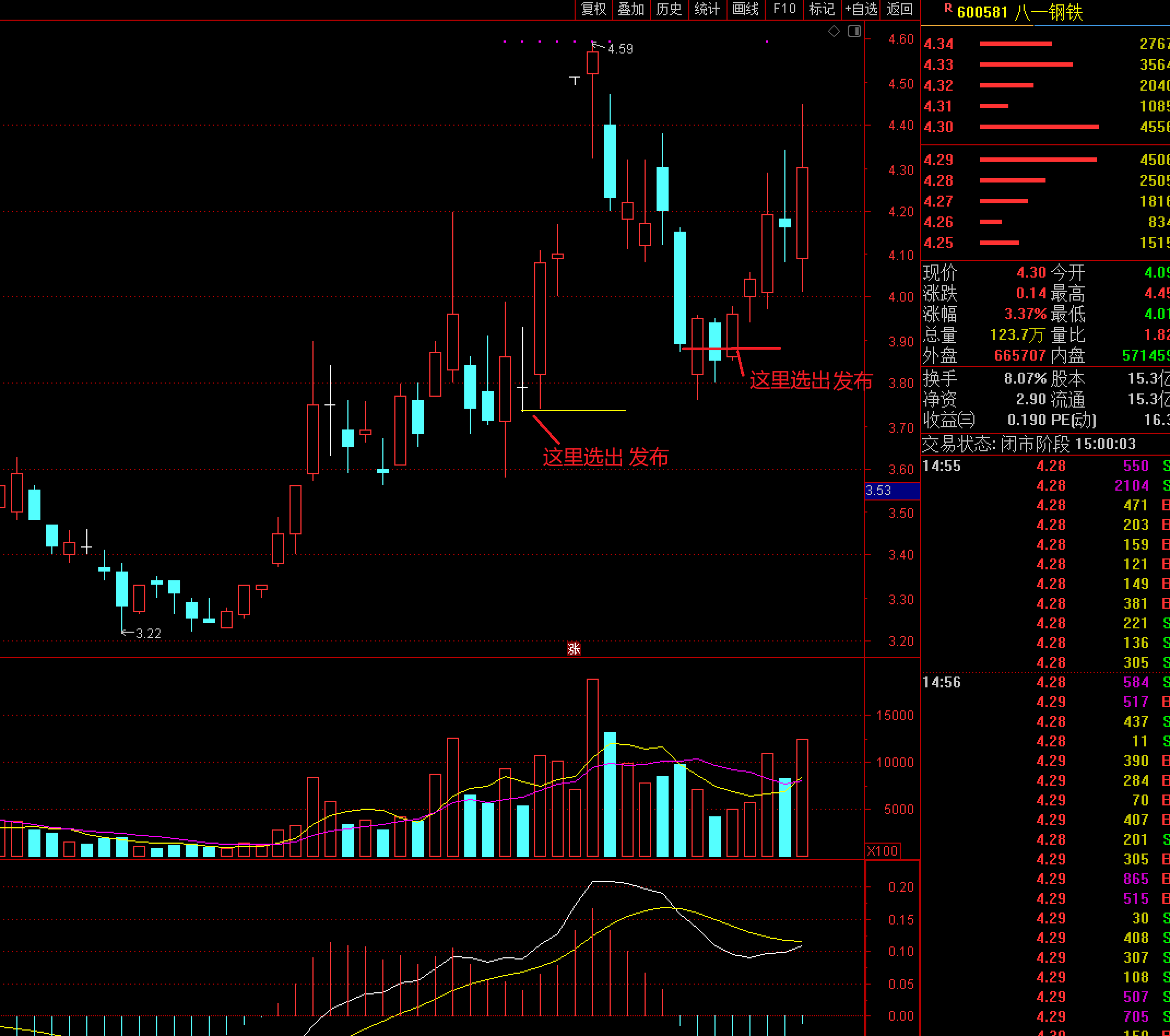The image size is (1170, 1036).
Task: Click the 3.22 low price label
Action: 148,633
